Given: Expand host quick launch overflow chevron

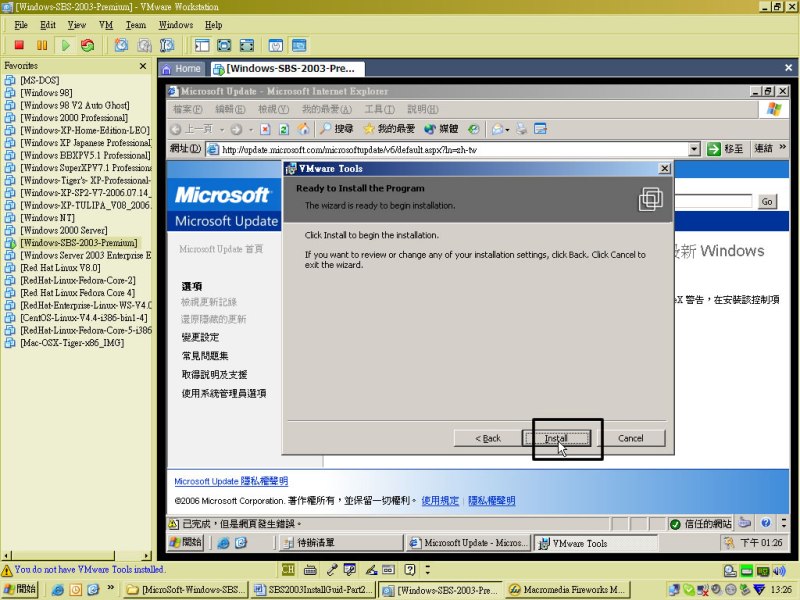Looking at the screenshot, I should point(110,588).
